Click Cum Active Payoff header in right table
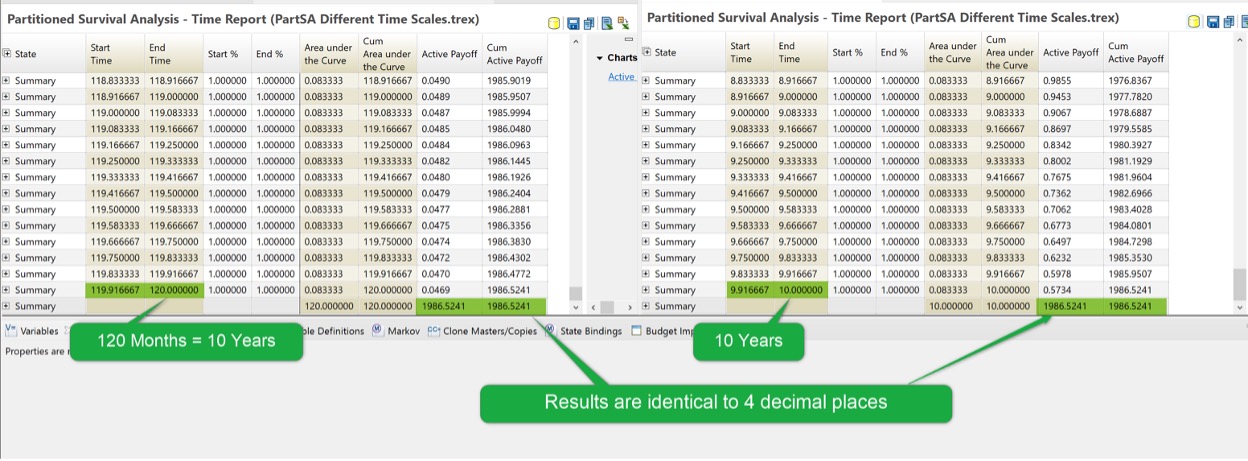 click(1135, 53)
